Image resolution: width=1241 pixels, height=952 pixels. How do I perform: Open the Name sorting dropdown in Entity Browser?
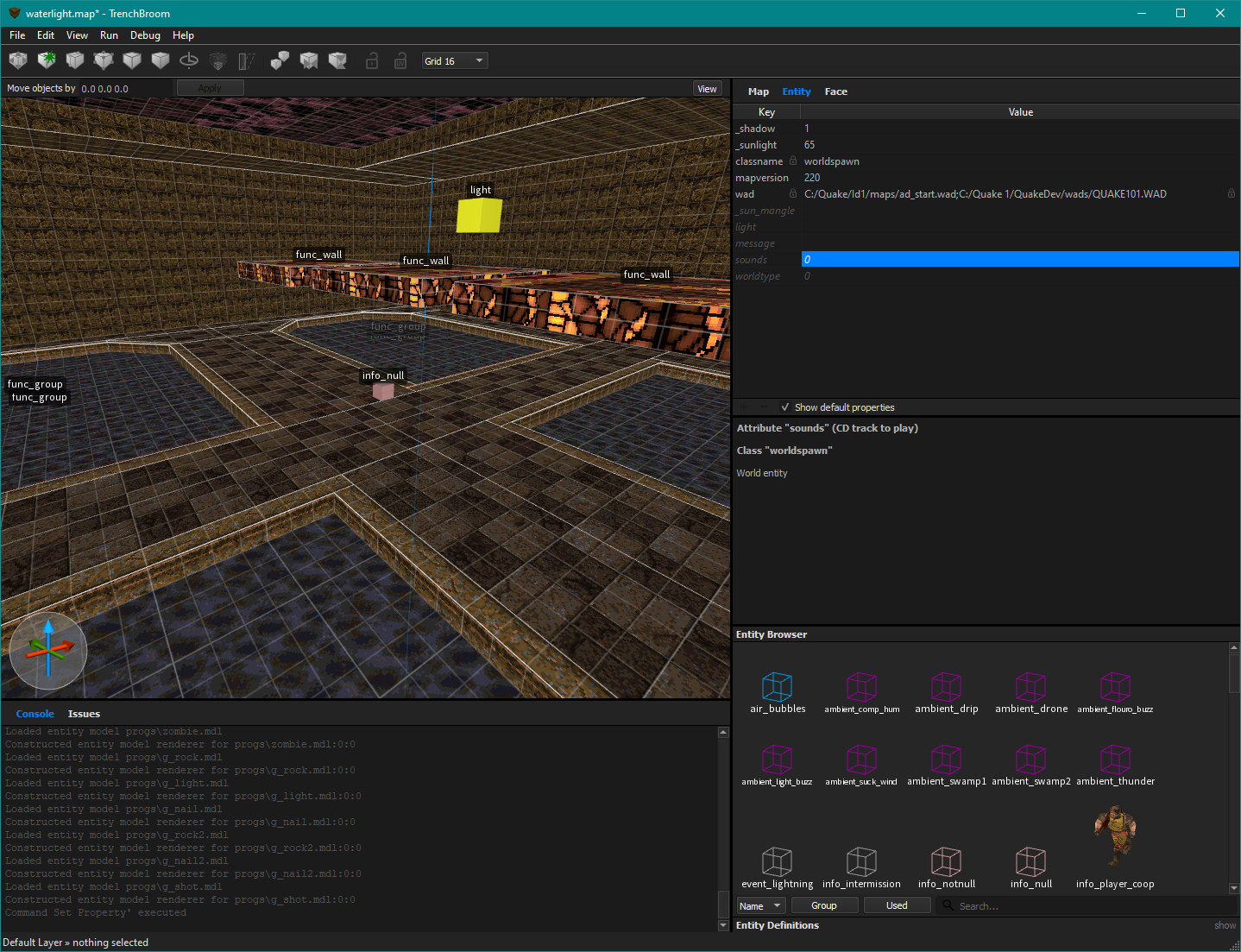click(x=760, y=905)
